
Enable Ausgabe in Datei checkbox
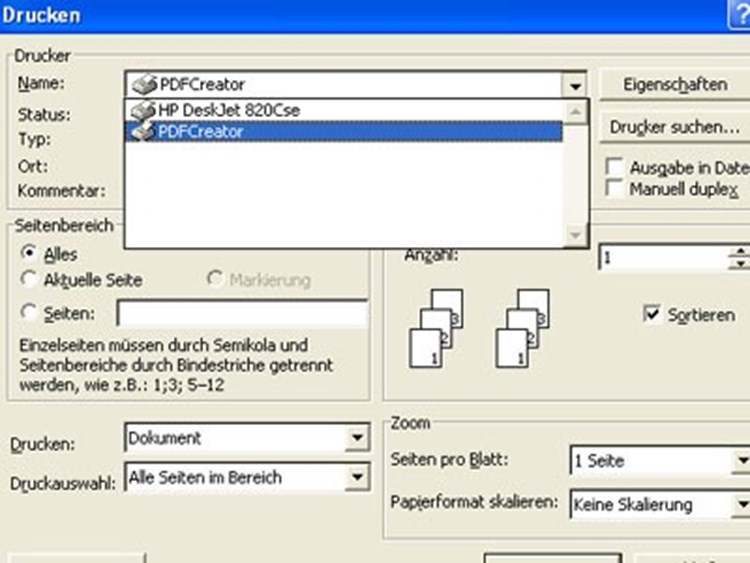coord(614,166)
